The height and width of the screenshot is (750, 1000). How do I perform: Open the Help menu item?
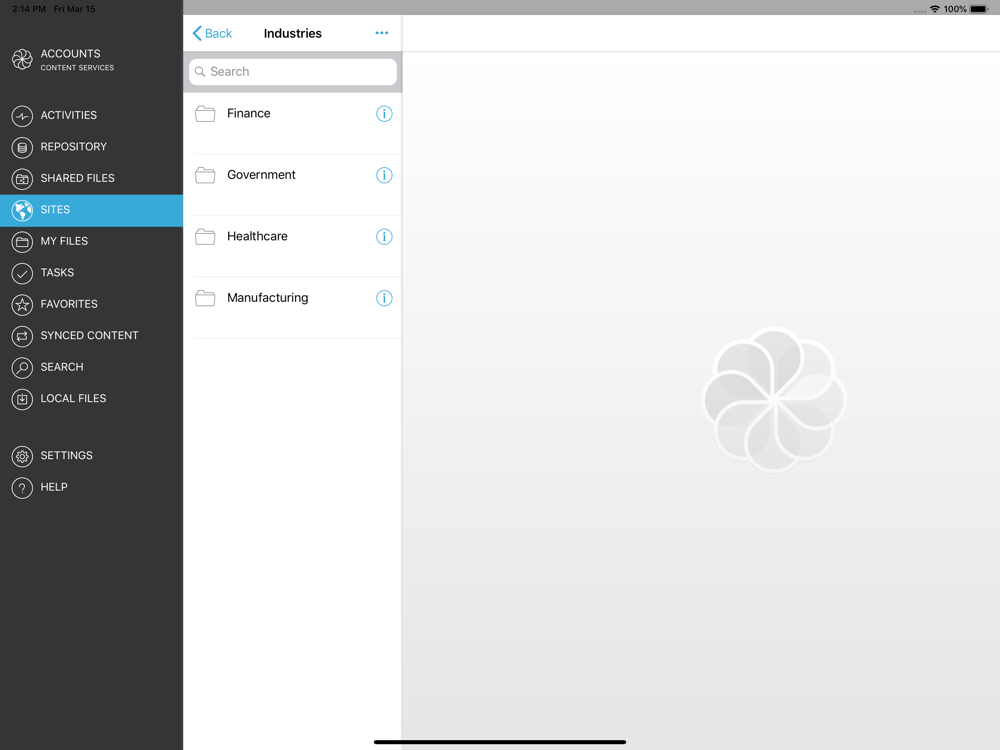pyautogui.click(x=91, y=487)
